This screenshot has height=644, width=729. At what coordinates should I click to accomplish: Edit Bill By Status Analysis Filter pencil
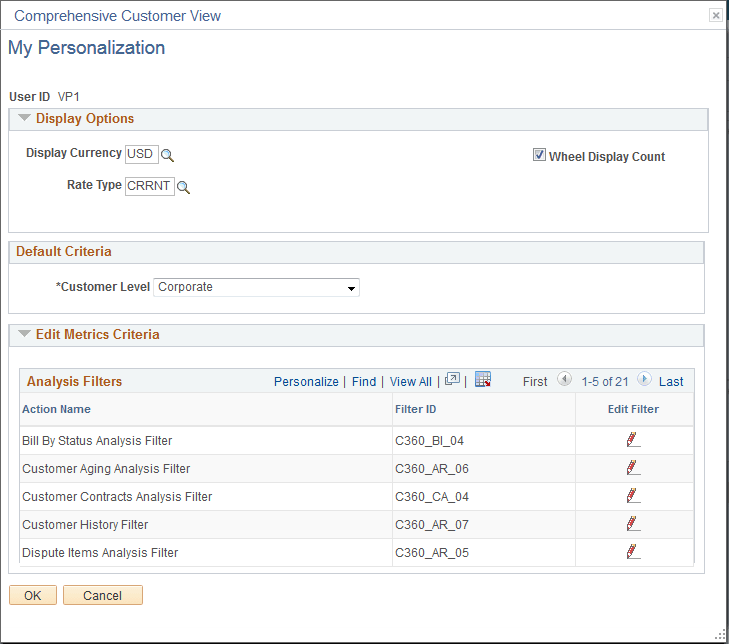tap(633, 440)
